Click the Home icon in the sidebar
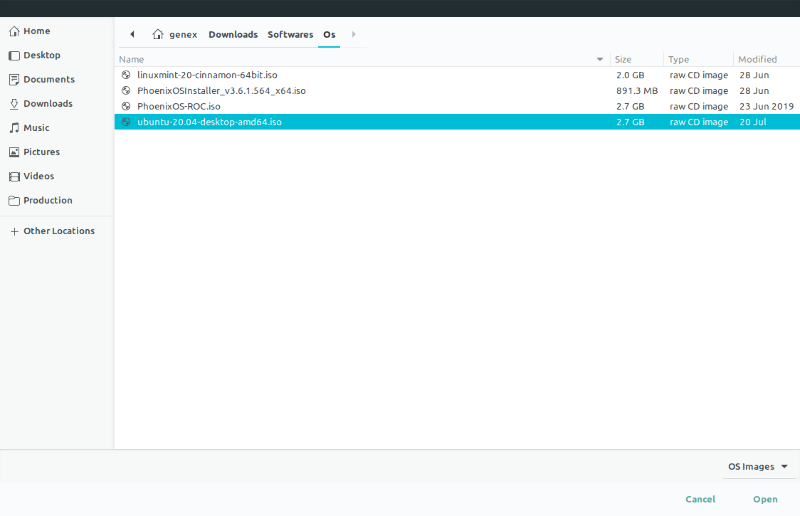The width and height of the screenshot is (800, 516). click(x=14, y=31)
